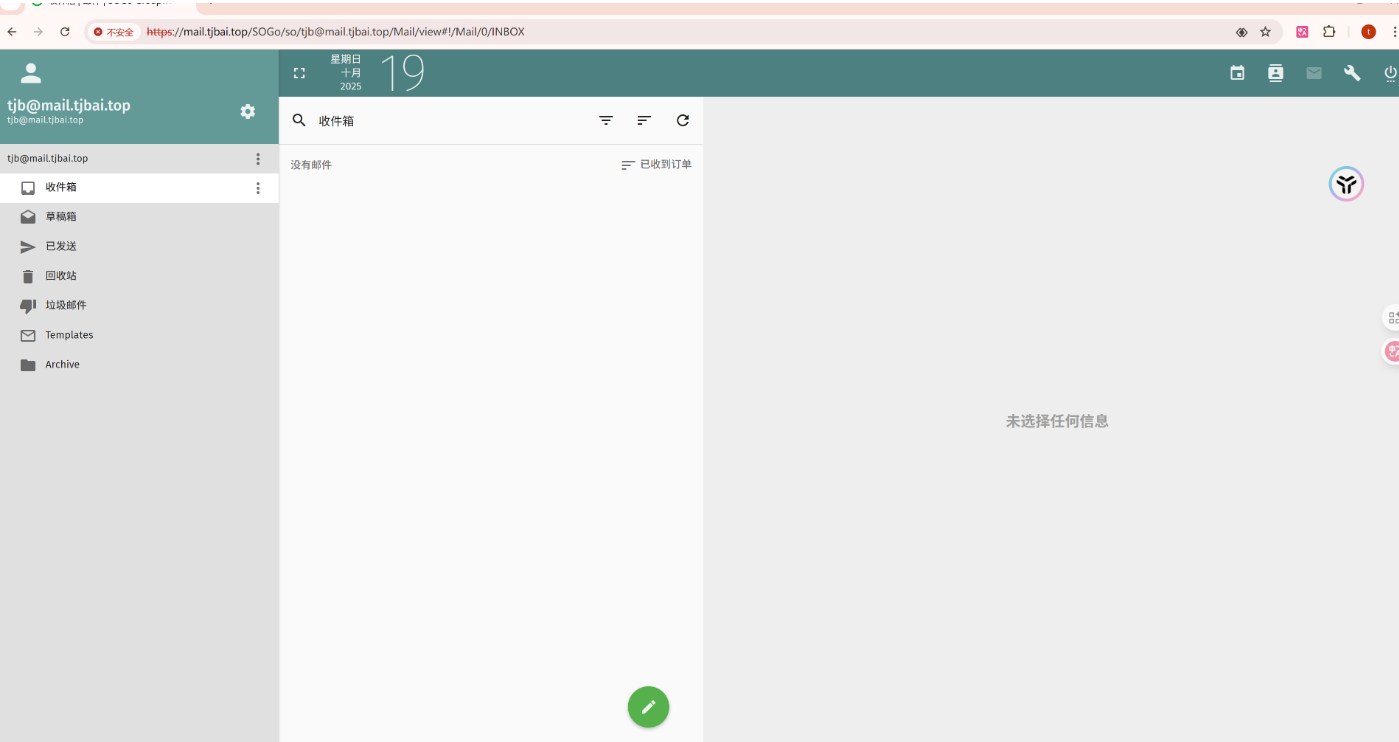Screen dimensions: 1399x742
Task: Click the power logout icon
Action: point(1389,73)
